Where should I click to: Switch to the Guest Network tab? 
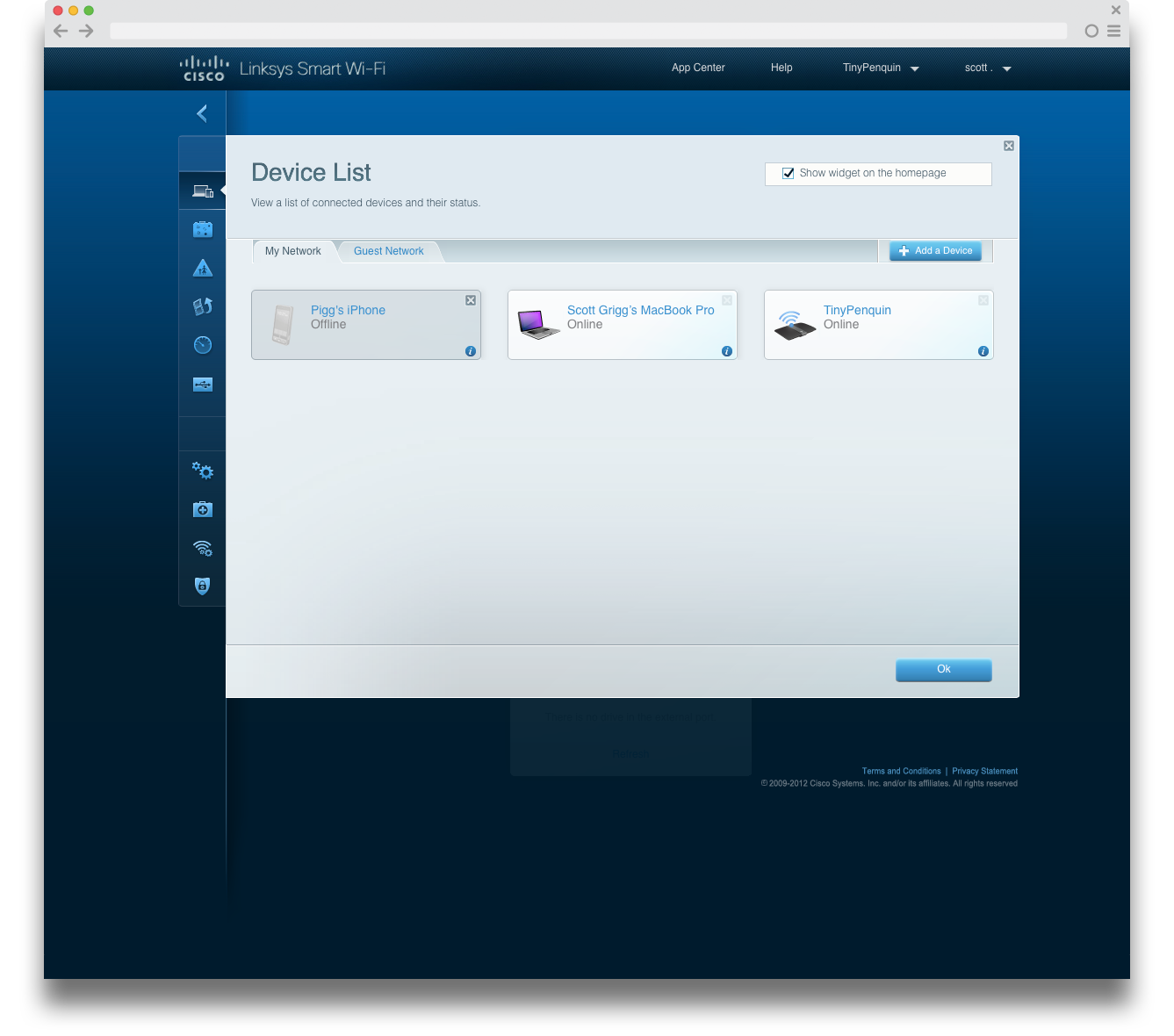click(388, 251)
